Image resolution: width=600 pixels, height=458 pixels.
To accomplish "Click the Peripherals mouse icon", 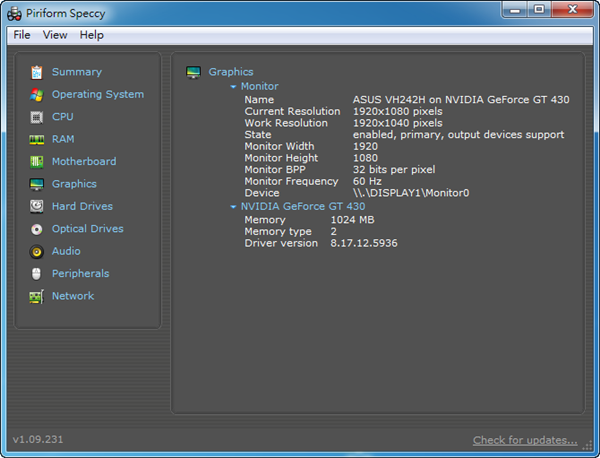I will coord(37,274).
